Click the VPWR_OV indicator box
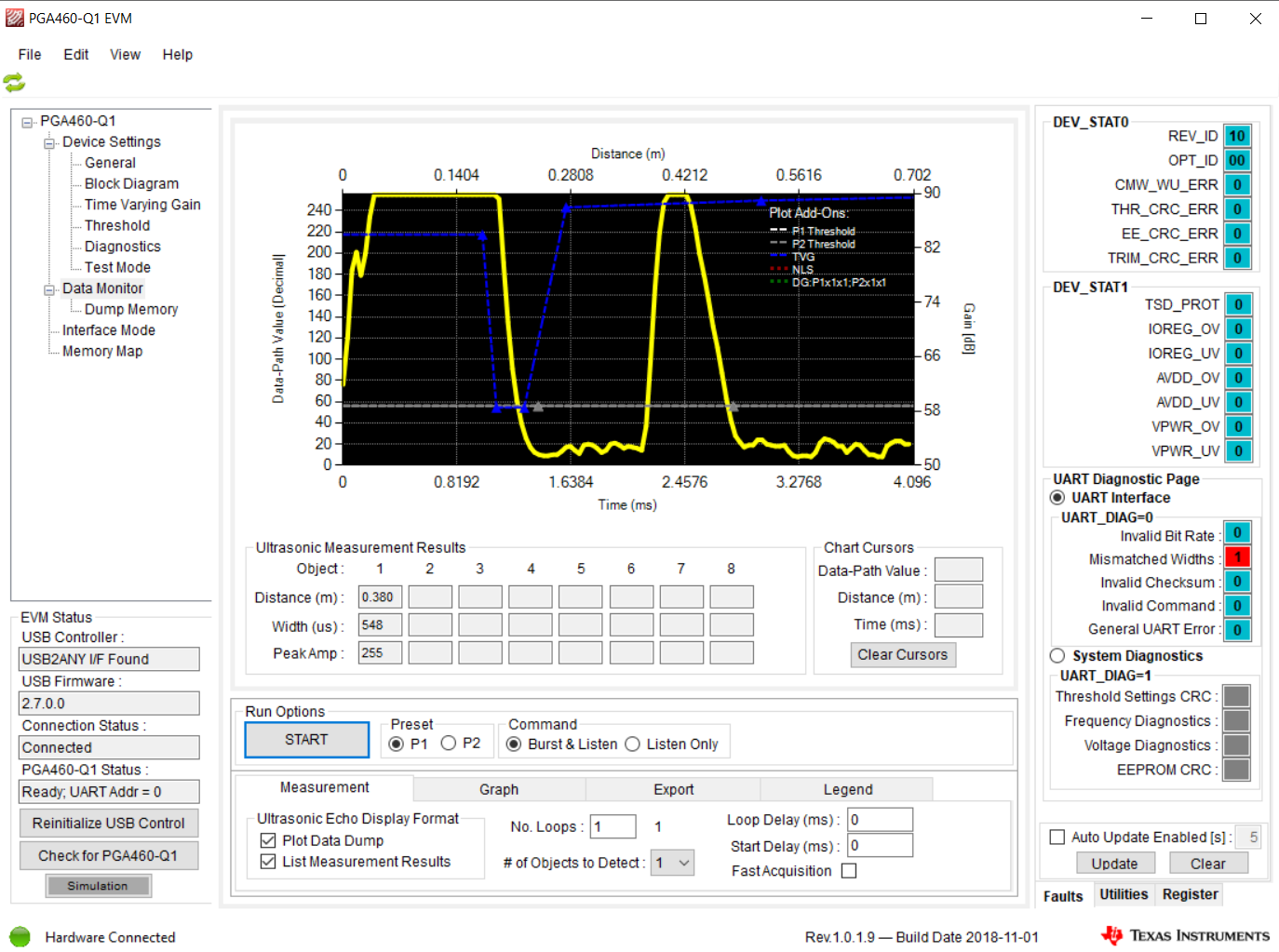The width and height of the screenshot is (1279, 952). 1238,426
